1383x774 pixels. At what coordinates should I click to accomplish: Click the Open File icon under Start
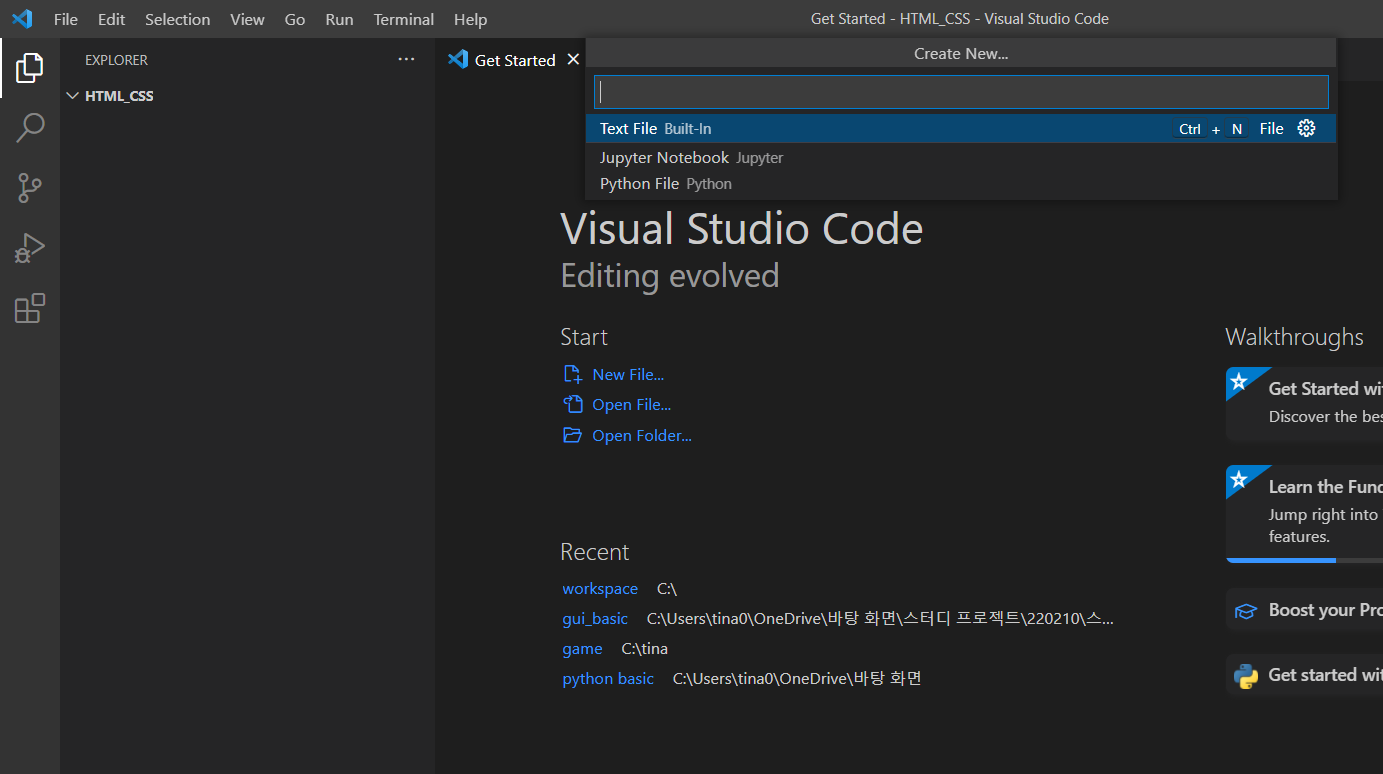(x=572, y=404)
